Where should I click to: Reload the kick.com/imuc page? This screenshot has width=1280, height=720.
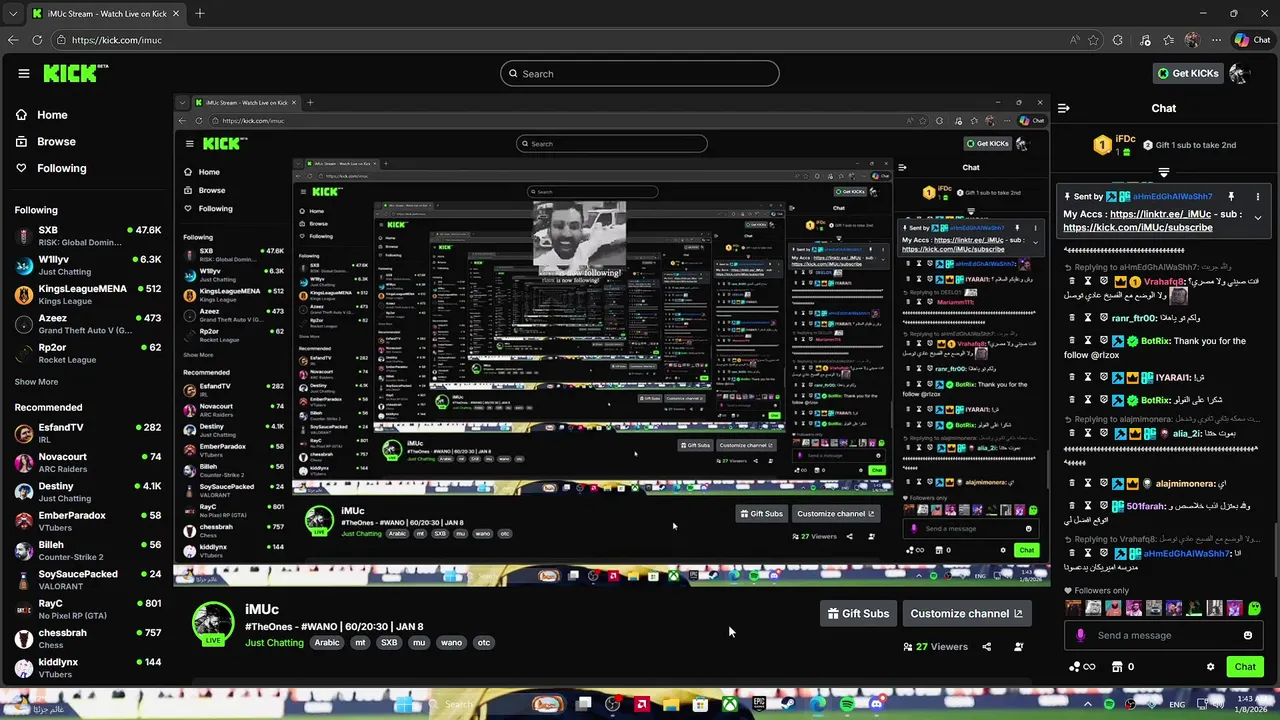(x=37, y=40)
